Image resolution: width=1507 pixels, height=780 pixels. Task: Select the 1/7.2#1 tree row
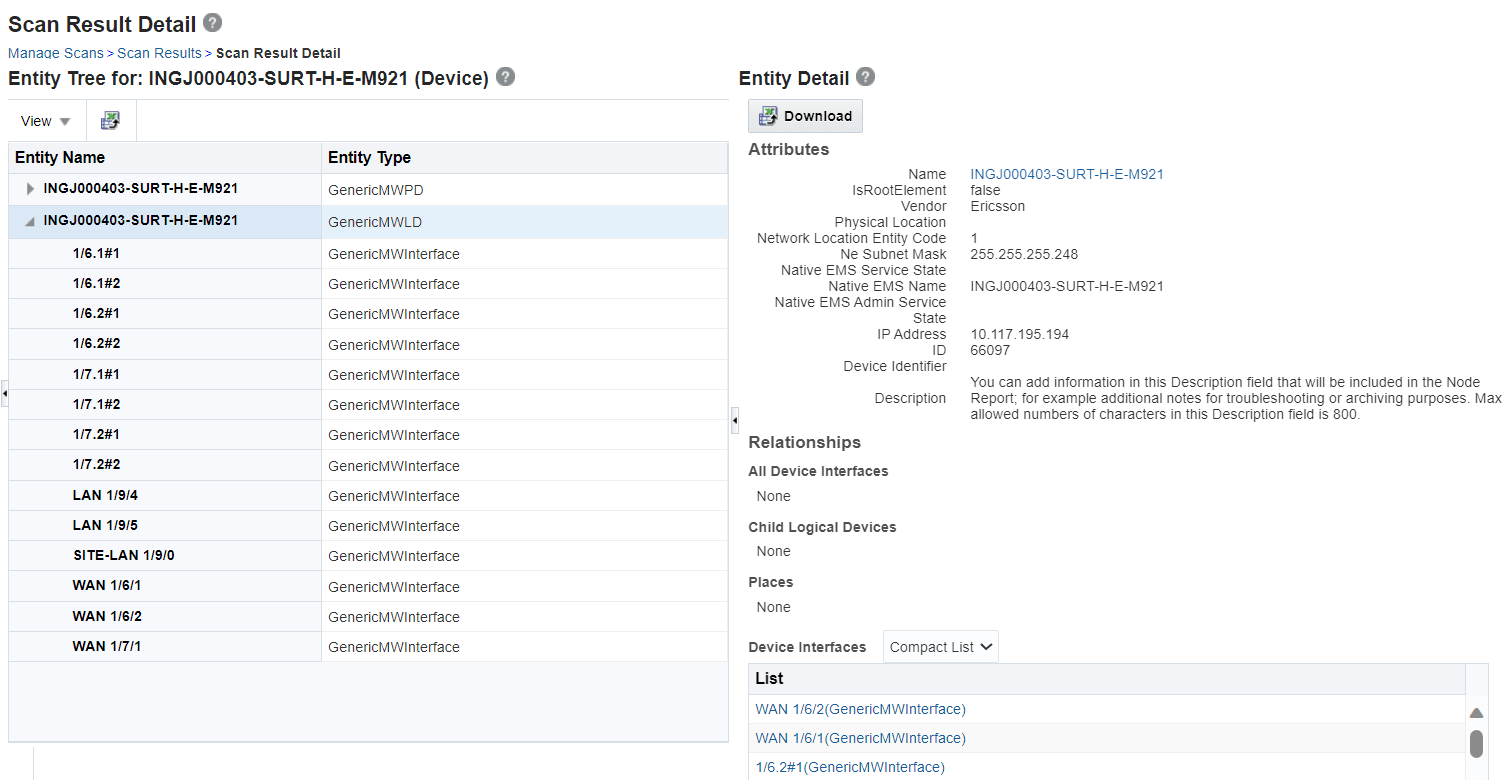pyautogui.click(x=368, y=435)
